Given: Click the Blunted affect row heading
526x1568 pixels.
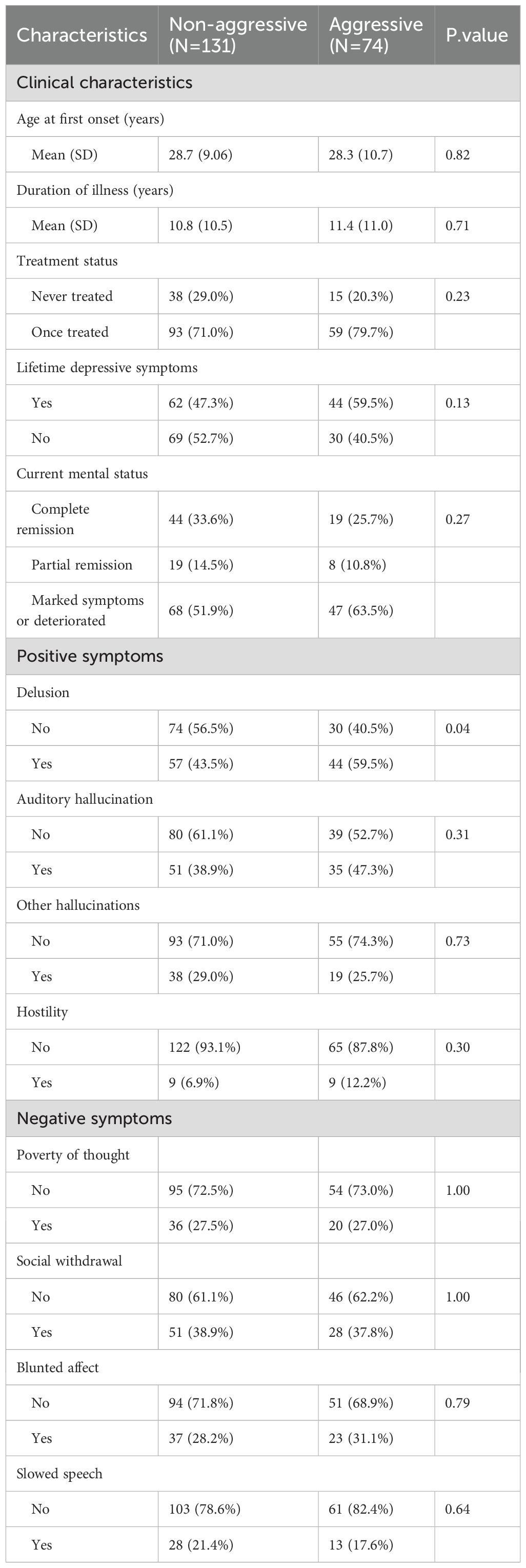Looking at the screenshot, I should 57,1367.
